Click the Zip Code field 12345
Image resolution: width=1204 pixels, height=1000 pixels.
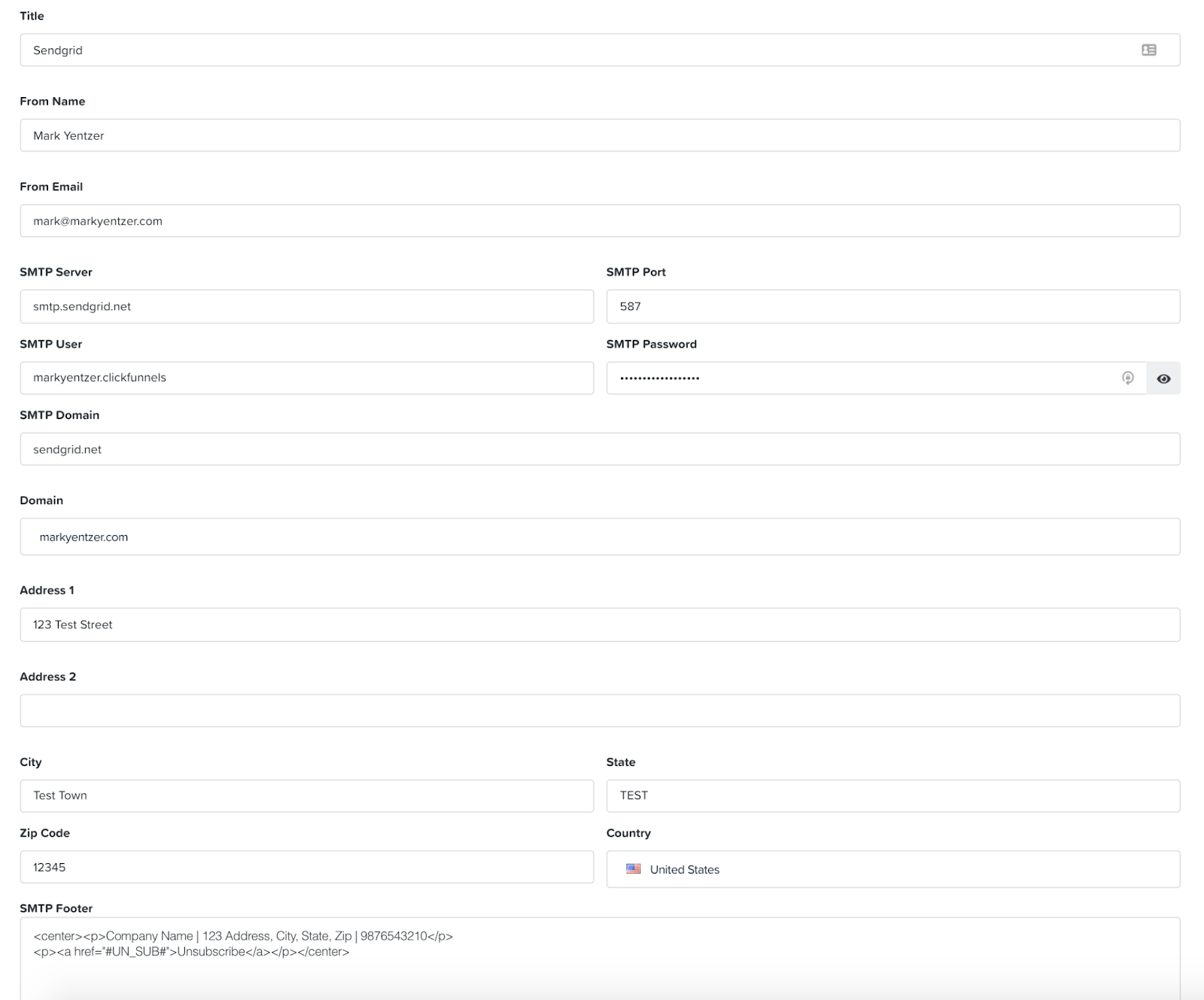tap(306, 867)
